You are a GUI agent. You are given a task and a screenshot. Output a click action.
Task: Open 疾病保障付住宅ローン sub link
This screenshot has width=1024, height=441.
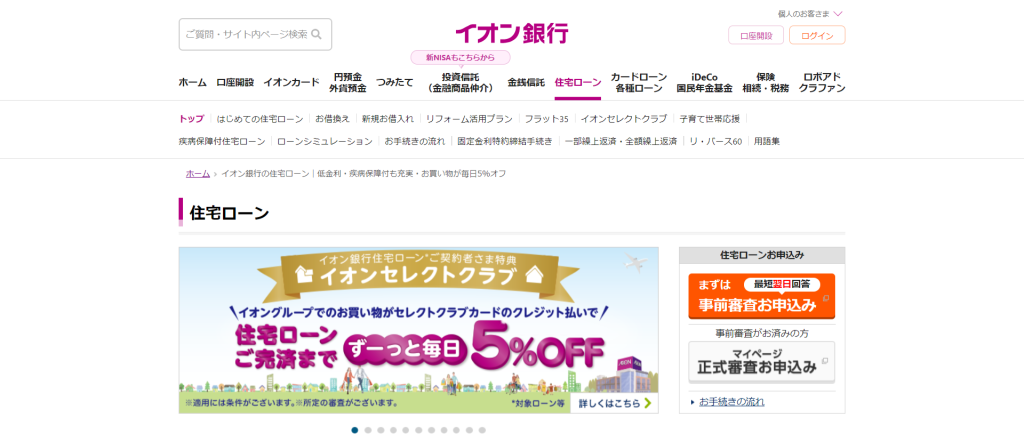(222, 141)
